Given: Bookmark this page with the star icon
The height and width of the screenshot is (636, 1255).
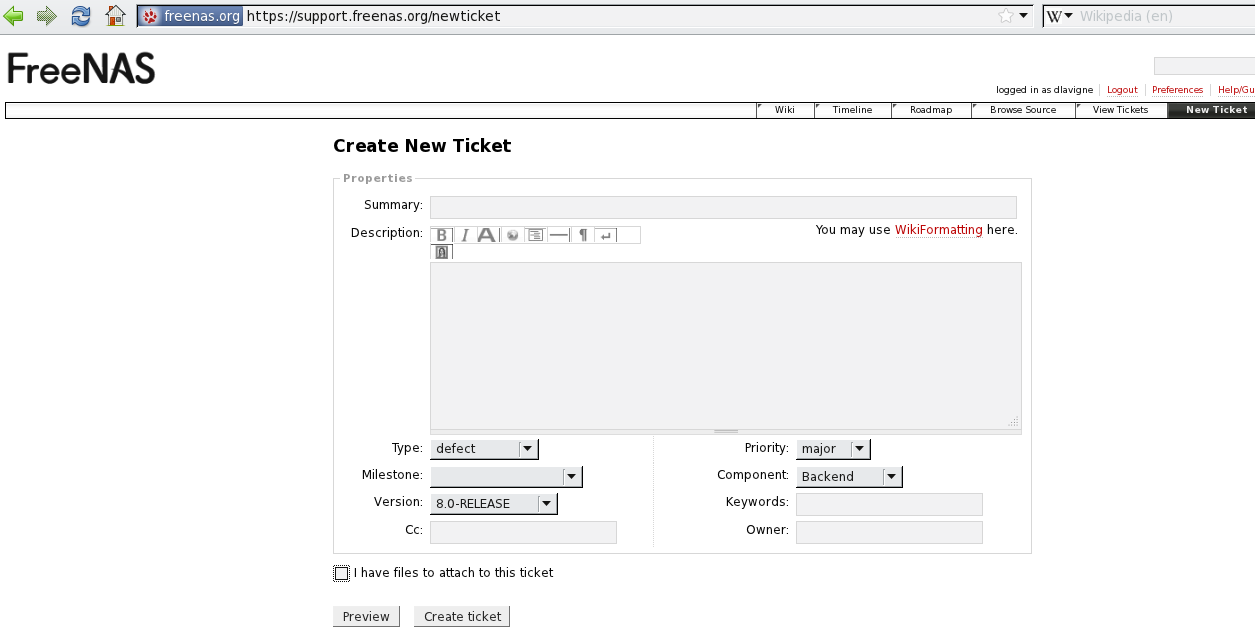Looking at the screenshot, I should point(1006,16).
